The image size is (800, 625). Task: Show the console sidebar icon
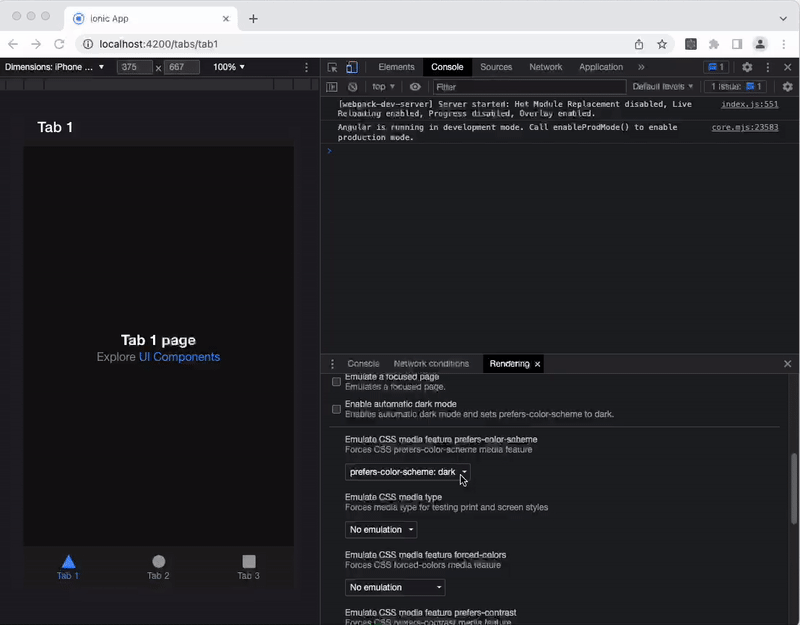coord(332,87)
